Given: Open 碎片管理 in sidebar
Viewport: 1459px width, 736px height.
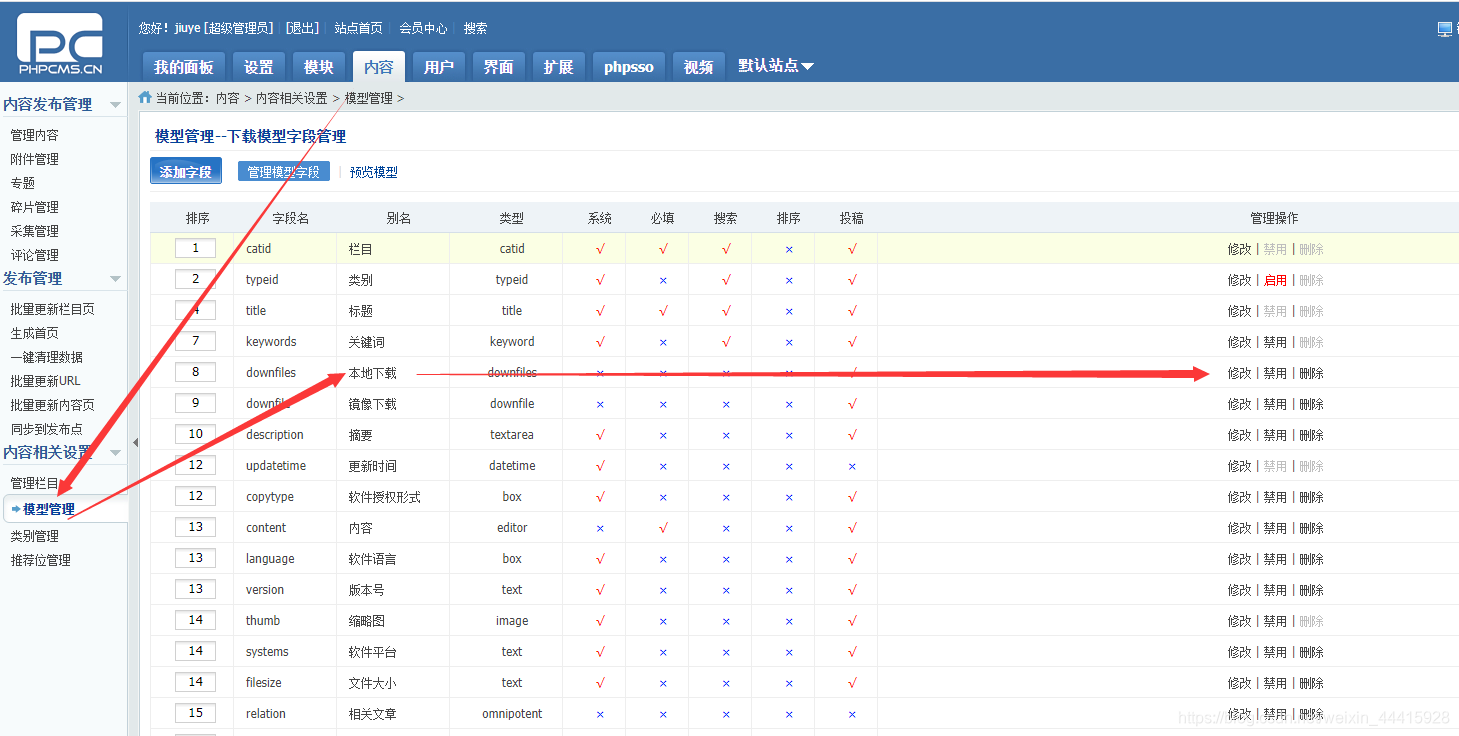Looking at the screenshot, I should point(35,207).
